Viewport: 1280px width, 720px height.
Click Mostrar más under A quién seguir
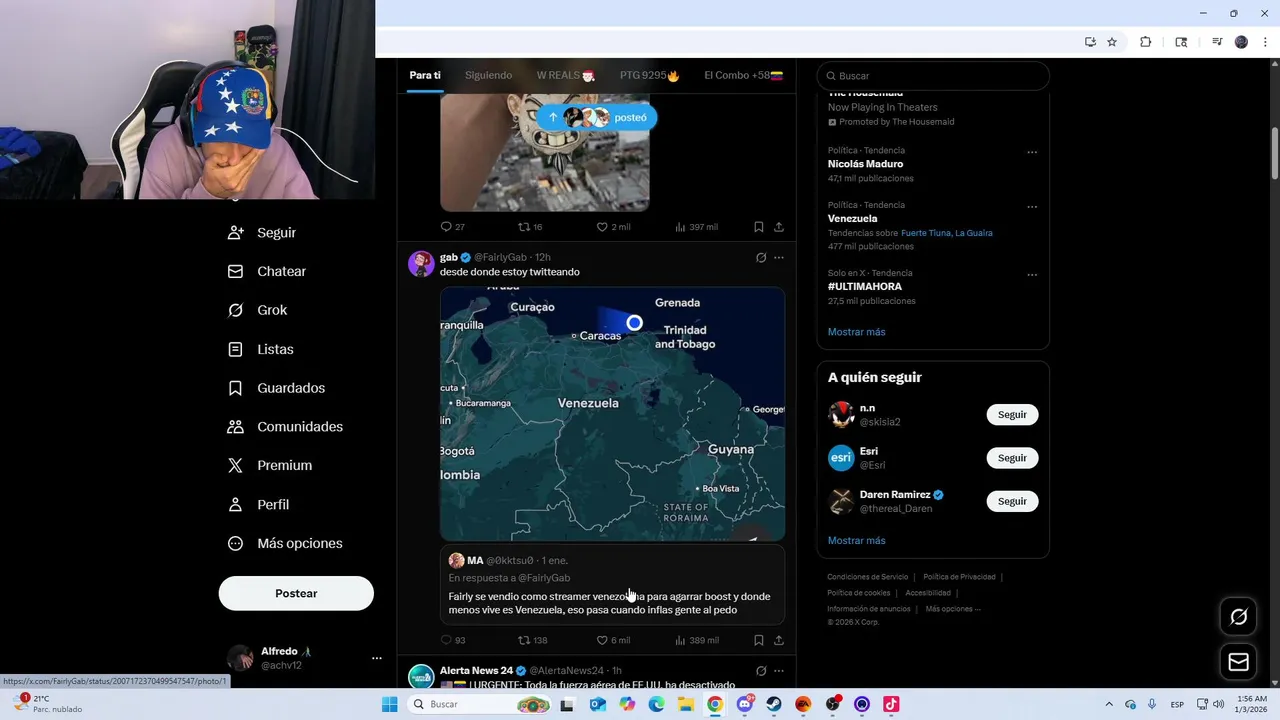tap(856, 541)
